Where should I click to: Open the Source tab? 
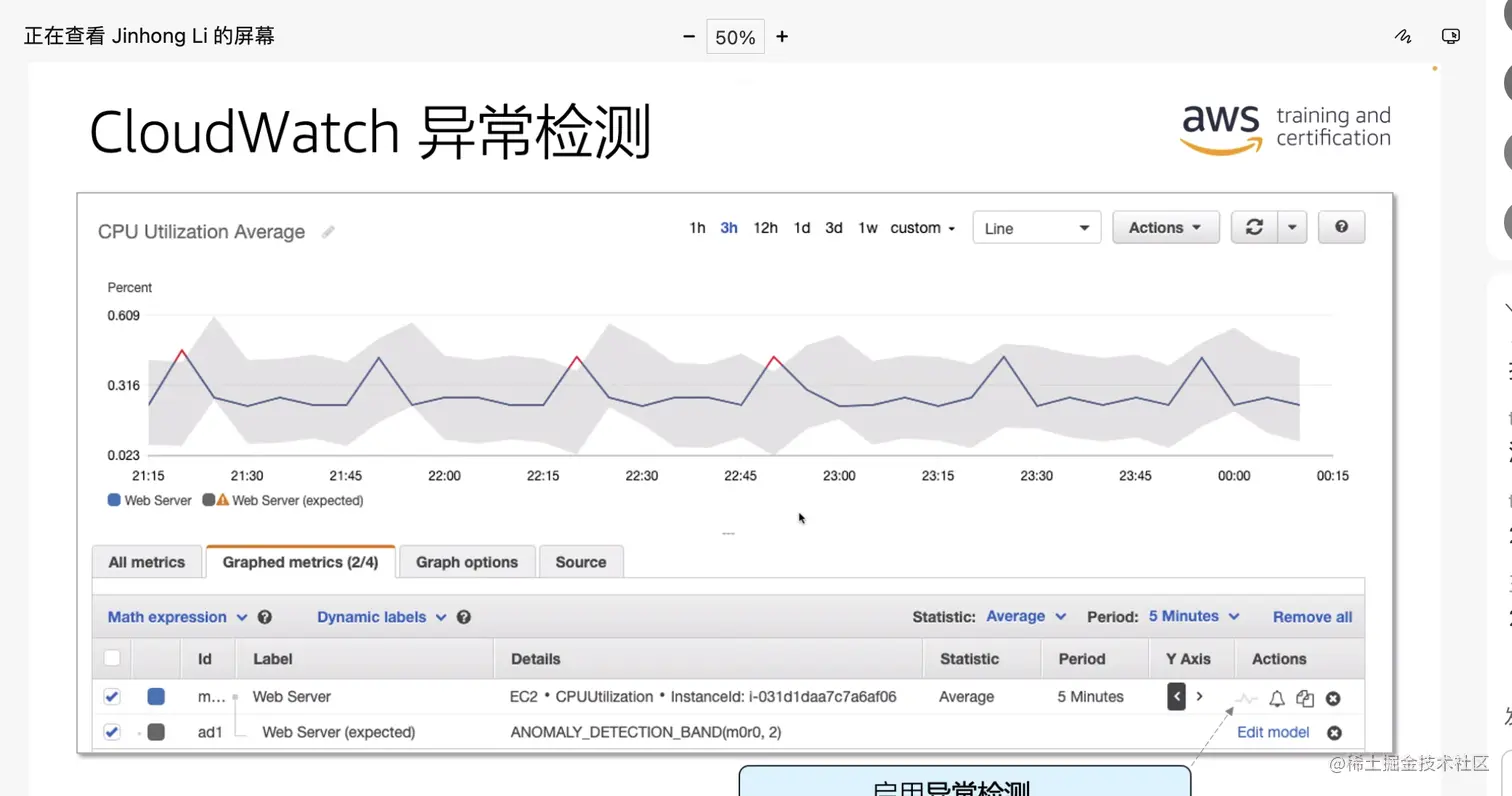(581, 562)
